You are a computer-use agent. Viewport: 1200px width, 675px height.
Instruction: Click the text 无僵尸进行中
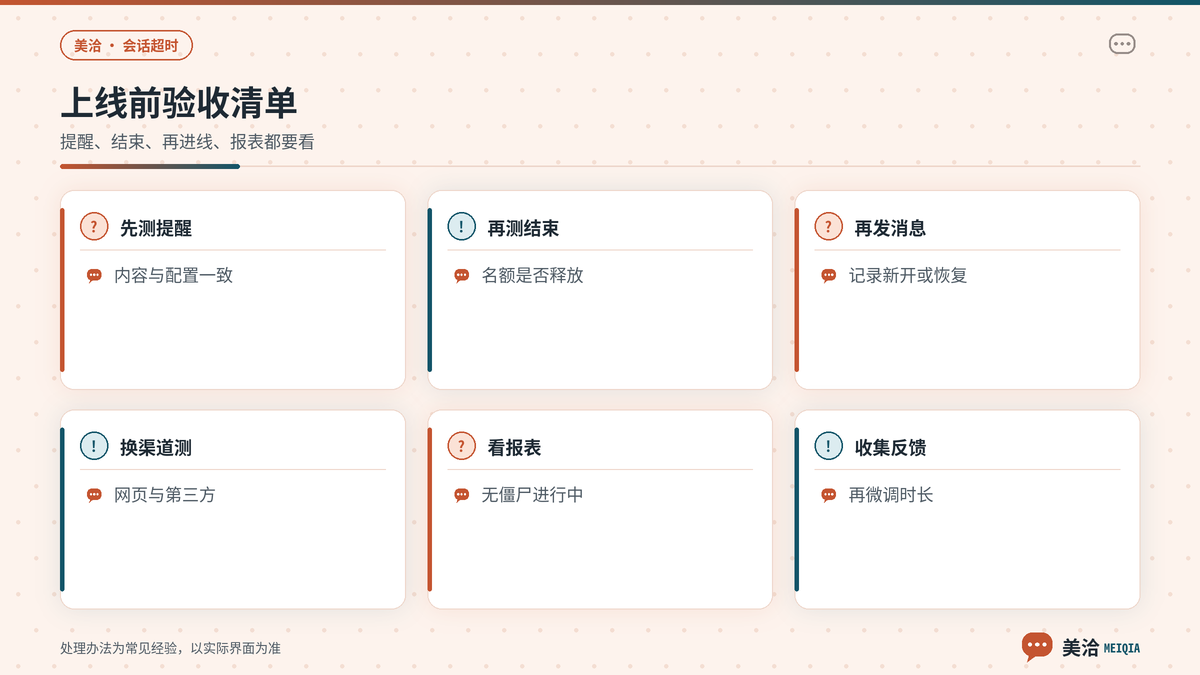(x=532, y=494)
